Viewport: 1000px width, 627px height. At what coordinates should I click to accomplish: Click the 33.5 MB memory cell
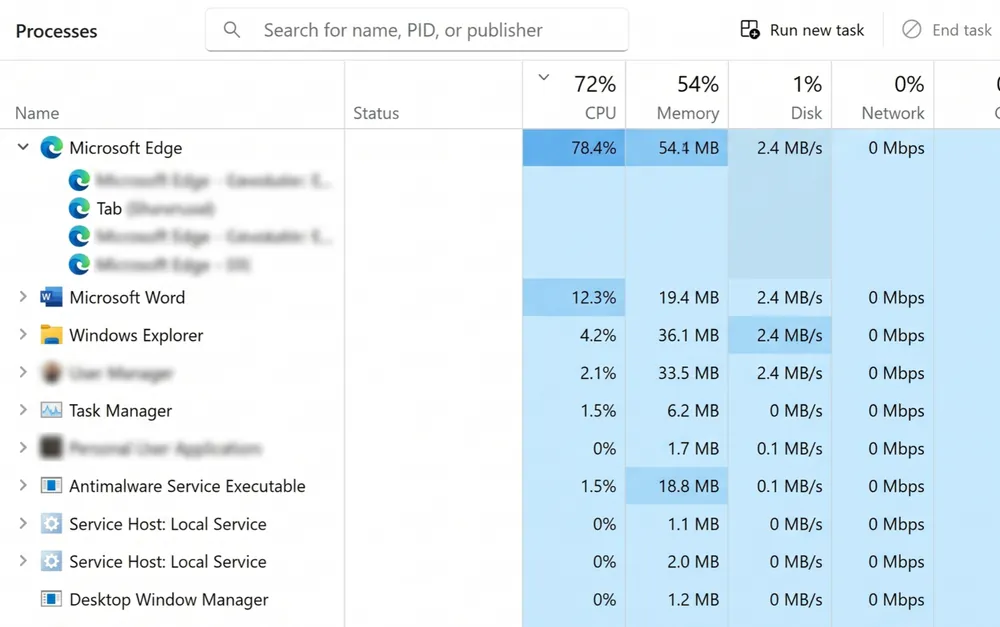tap(677, 373)
